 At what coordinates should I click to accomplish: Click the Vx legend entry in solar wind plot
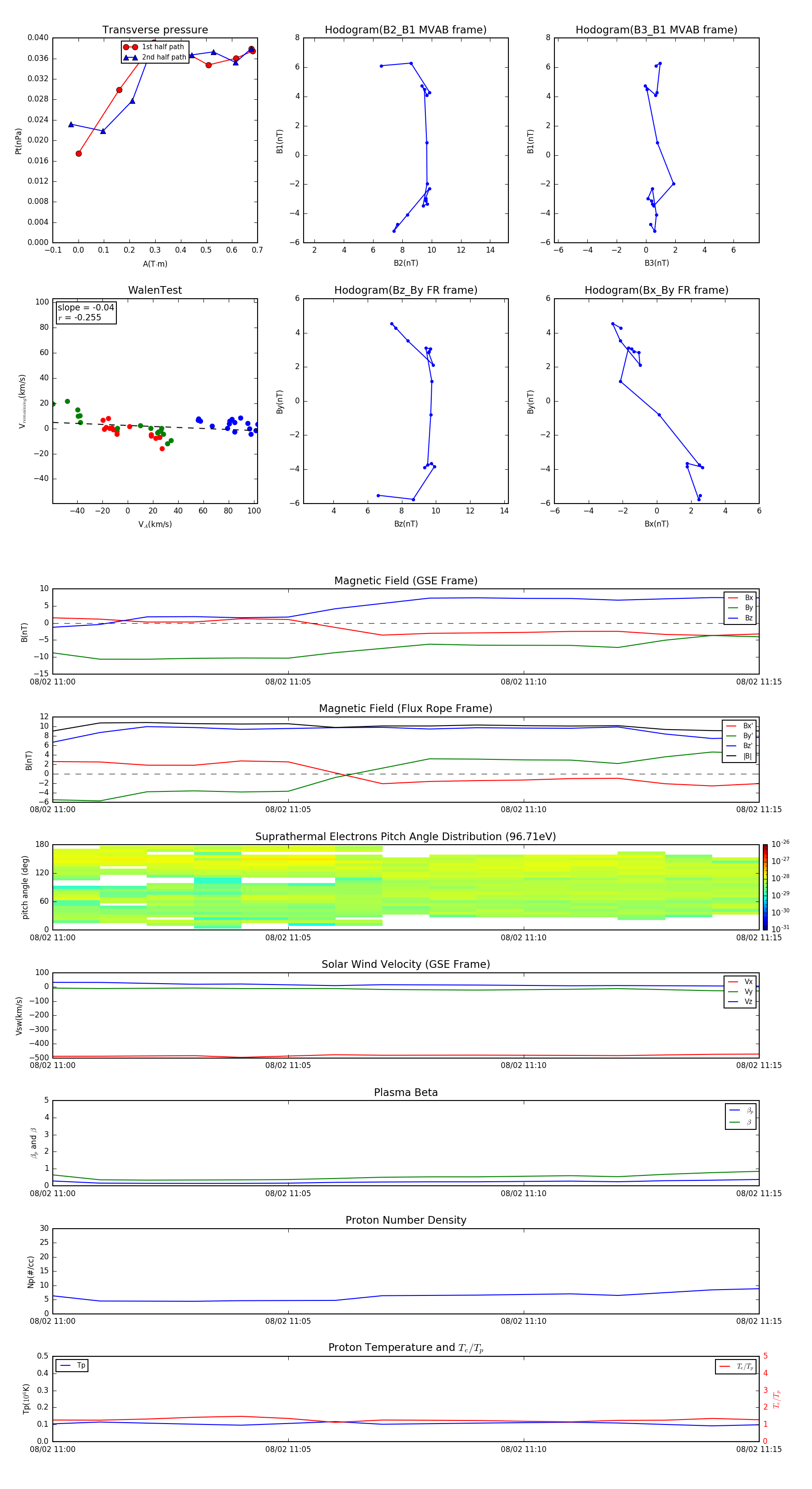[x=740, y=981]
